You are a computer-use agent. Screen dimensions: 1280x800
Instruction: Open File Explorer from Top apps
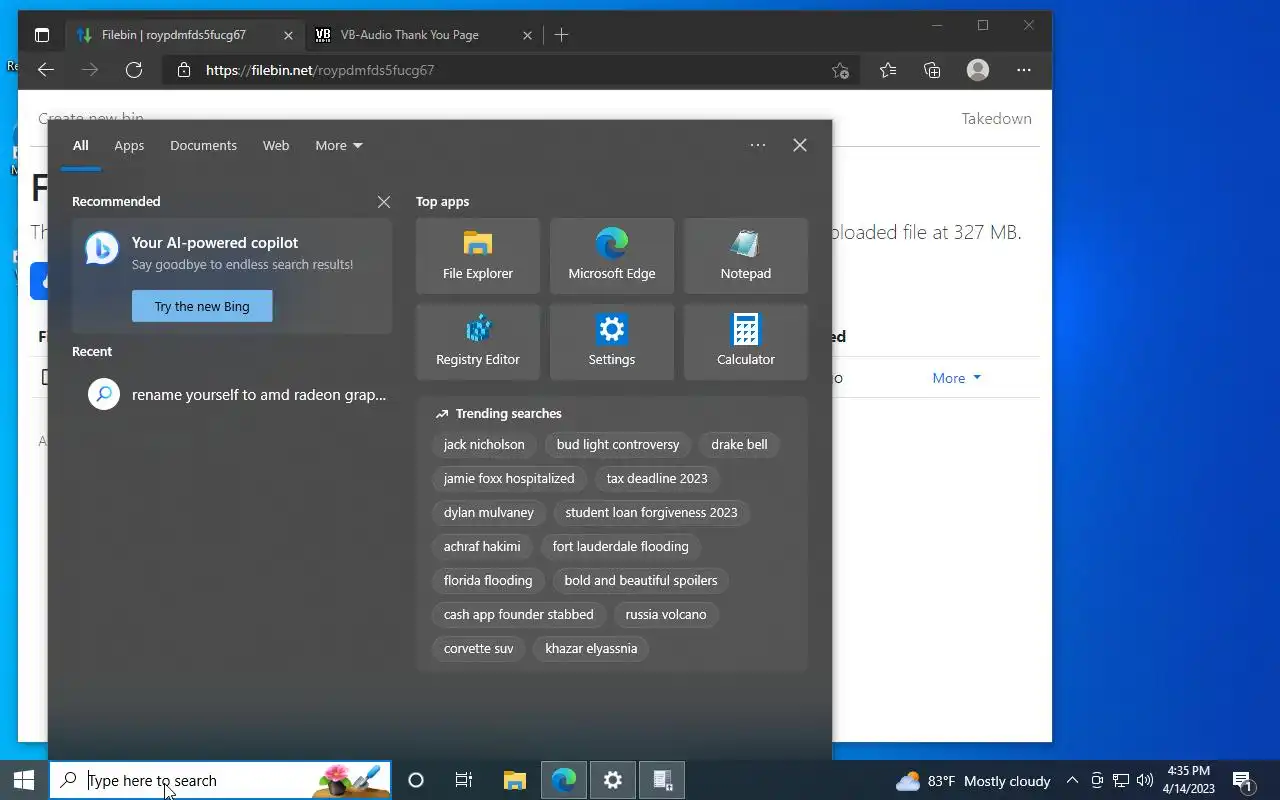(478, 256)
